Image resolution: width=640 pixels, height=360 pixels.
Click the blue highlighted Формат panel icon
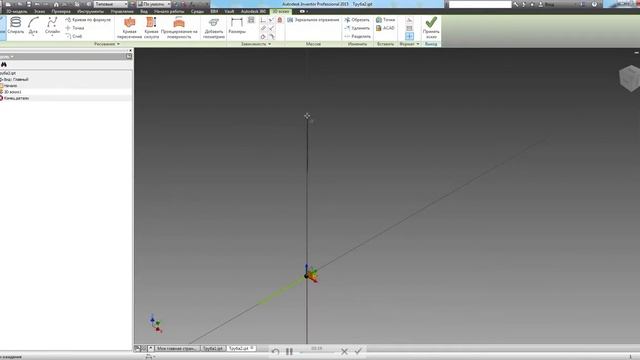409,36
